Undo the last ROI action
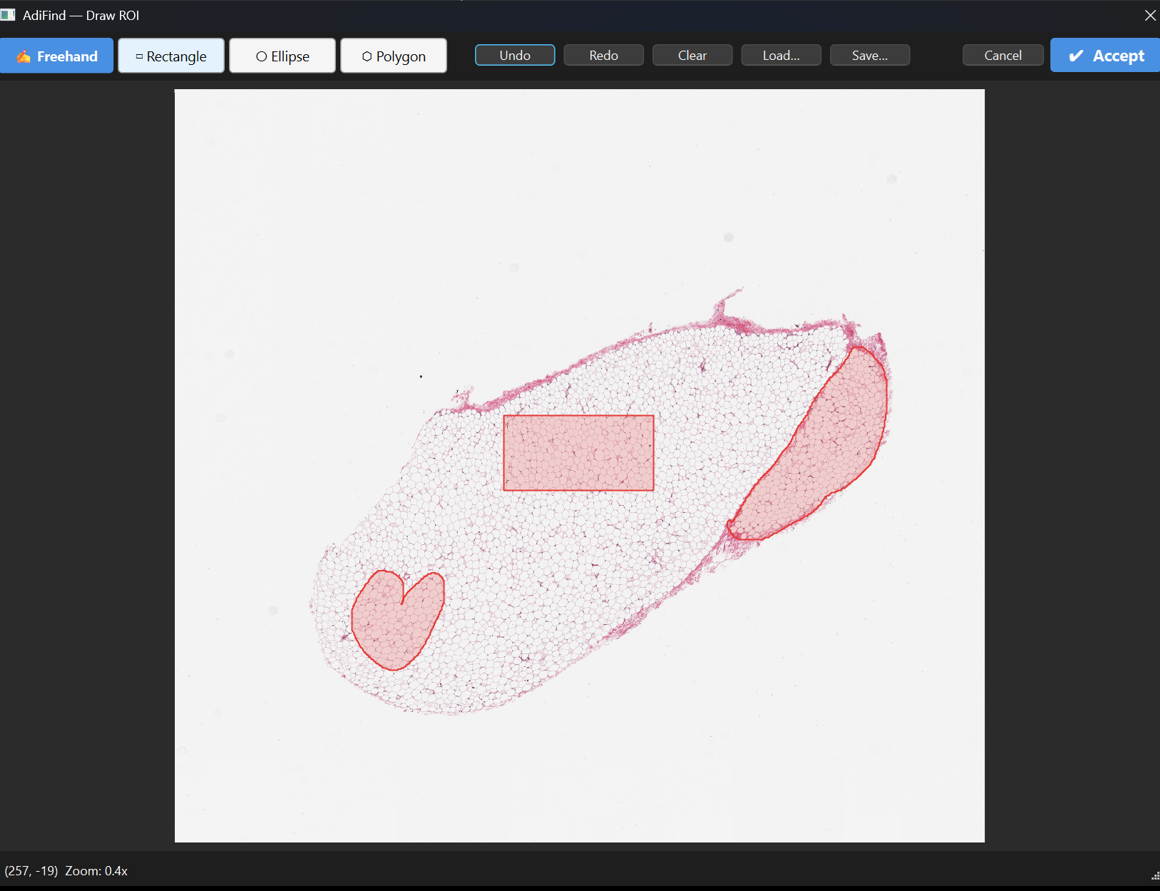Image resolution: width=1160 pixels, height=891 pixels. 515,56
